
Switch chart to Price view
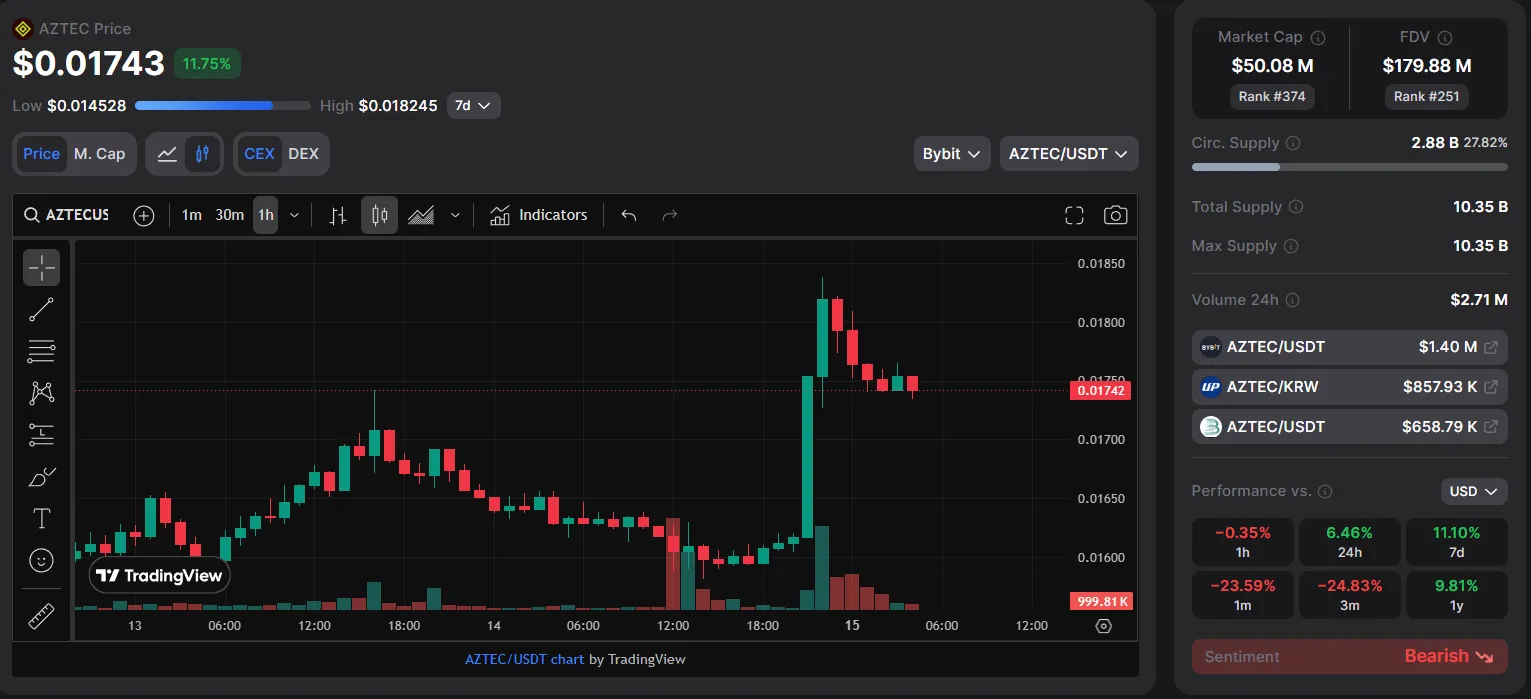tap(41, 154)
